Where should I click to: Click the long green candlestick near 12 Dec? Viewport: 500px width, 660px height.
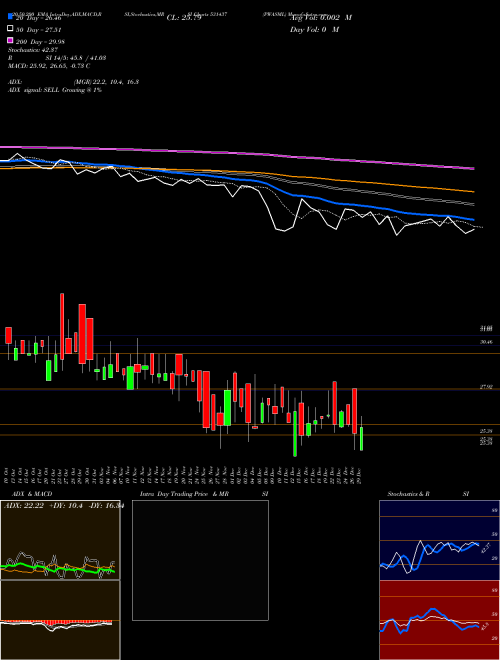point(295,434)
